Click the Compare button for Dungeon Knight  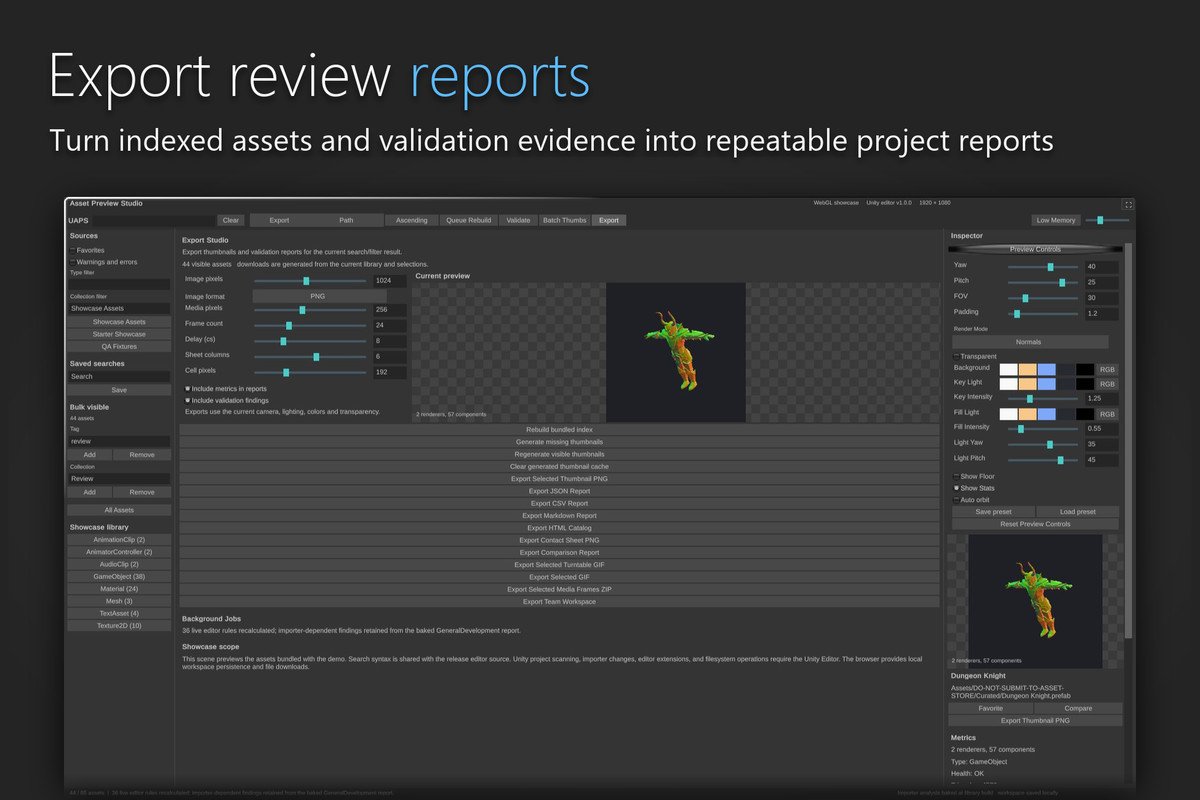tap(1078, 708)
